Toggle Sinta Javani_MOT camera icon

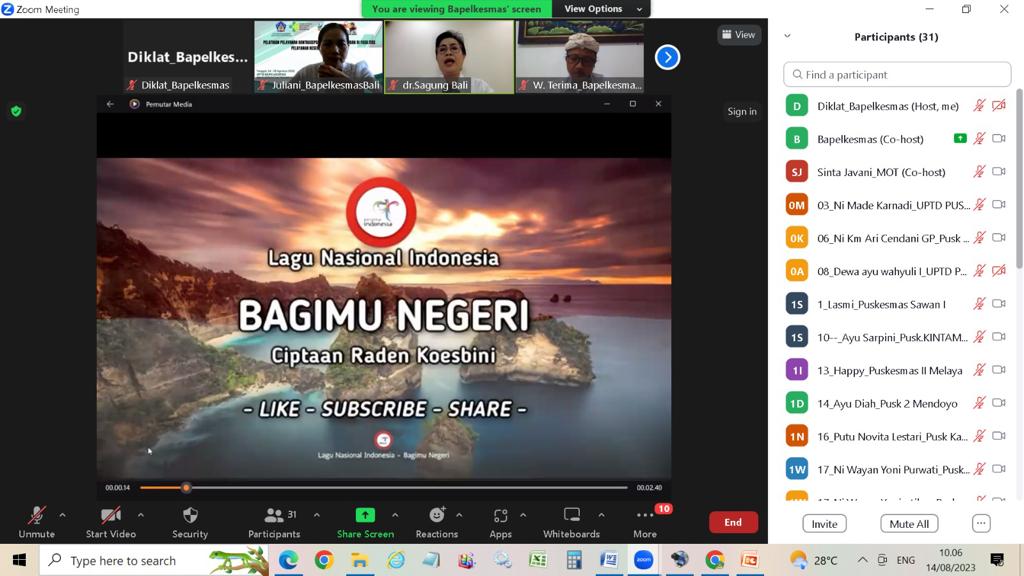999,172
